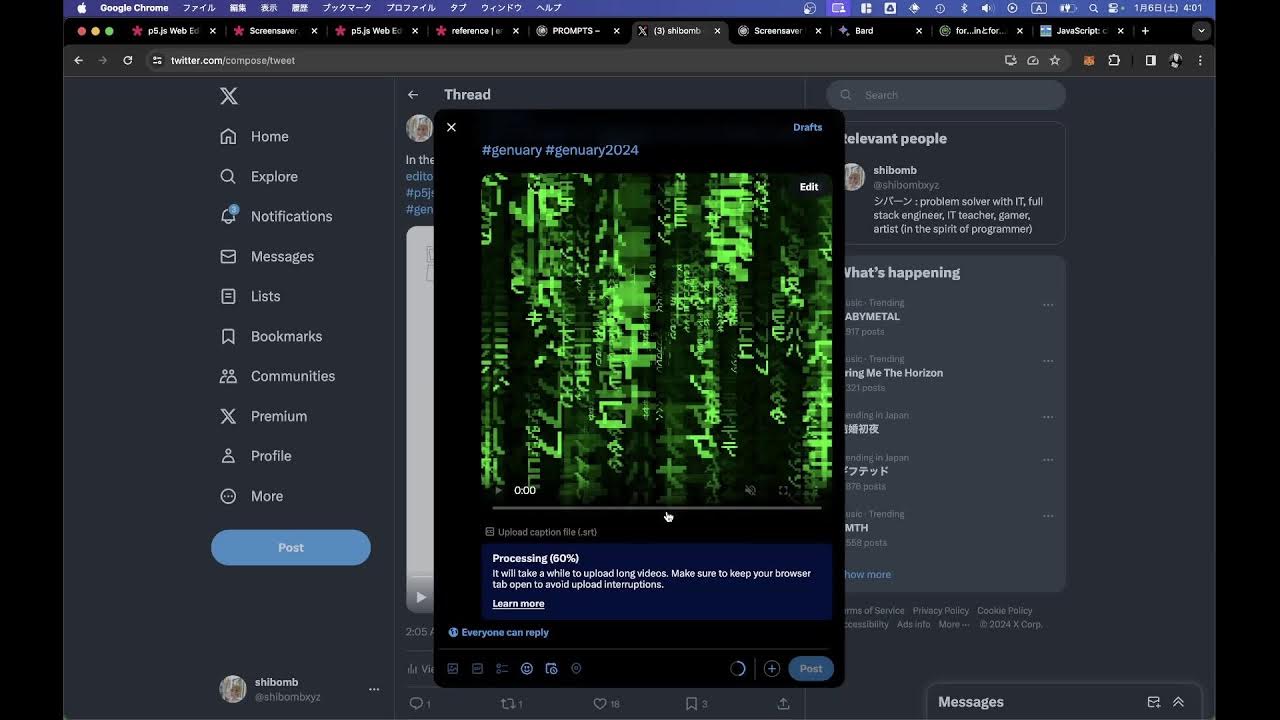Expand footer More options
The width and height of the screenshot is (1280, 720).
pos(954,624)
